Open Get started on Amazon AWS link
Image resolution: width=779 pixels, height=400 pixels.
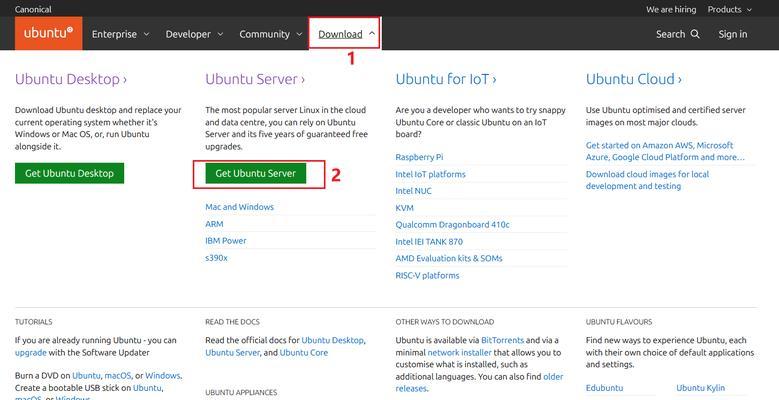pos(665,151)
